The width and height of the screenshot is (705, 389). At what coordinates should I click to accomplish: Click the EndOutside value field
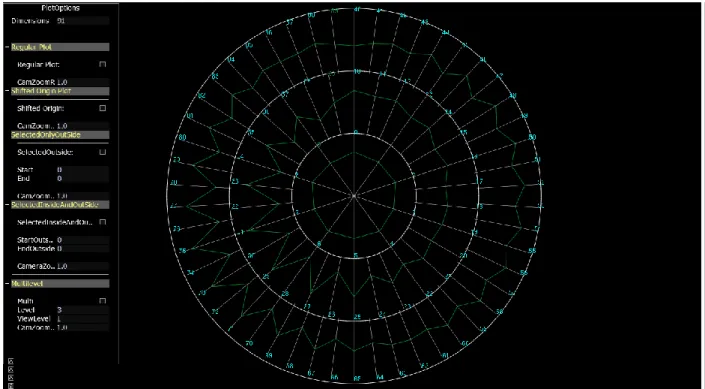pos(83,249)
